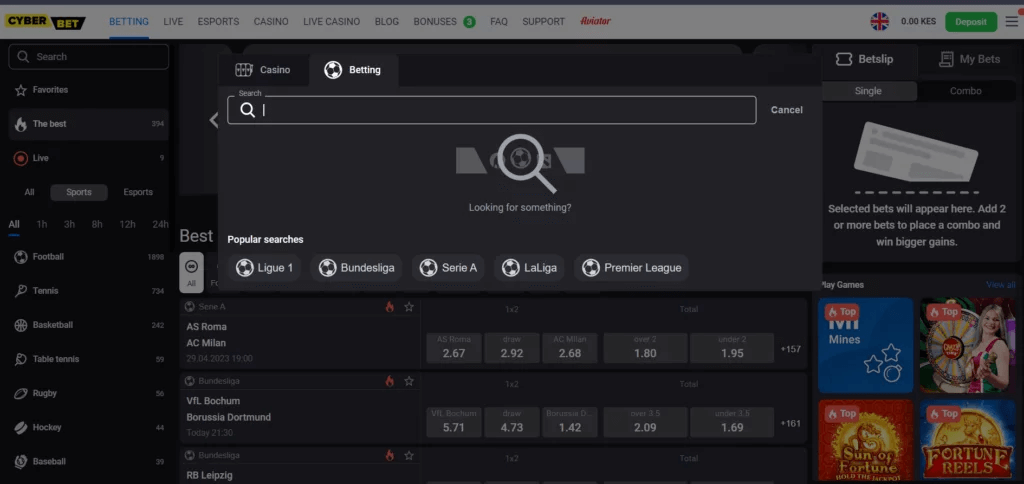Image resolution: width=1024 pixels, height=484 pixels.
Task: Open the Betting tab in search popup
Action: (353, 70)
